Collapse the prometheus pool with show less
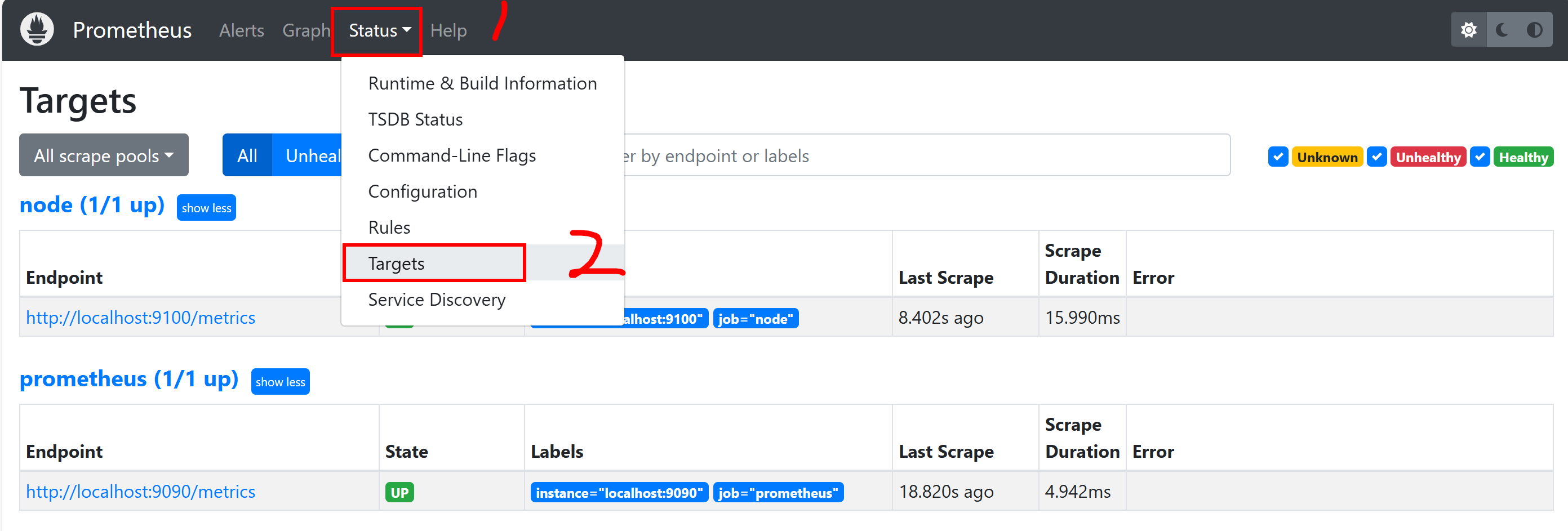This screenshot has width=1568, height=531. pyautogui.click(x=280, y=382)
